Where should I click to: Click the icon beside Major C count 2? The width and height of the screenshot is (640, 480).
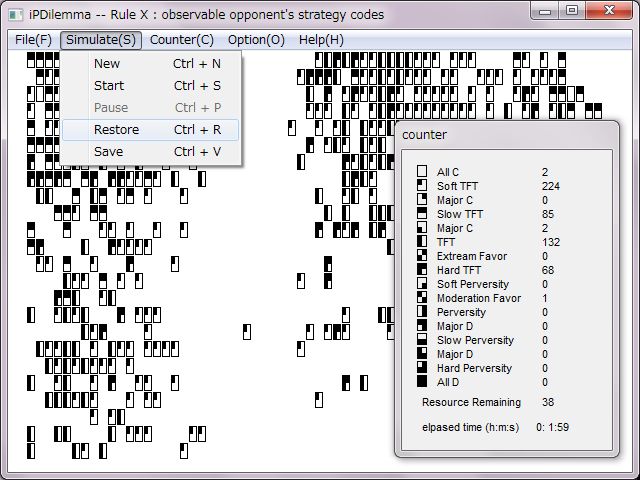(422, 227)
